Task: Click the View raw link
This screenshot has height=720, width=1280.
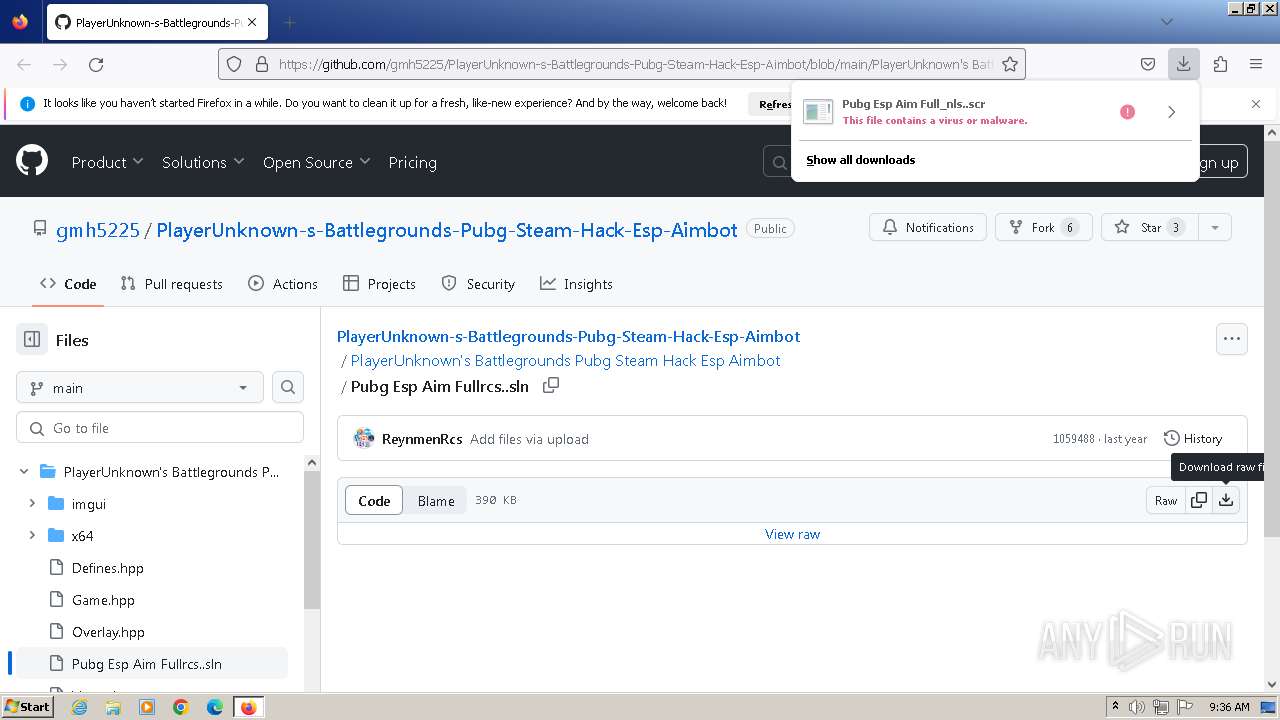Action: 792,534
